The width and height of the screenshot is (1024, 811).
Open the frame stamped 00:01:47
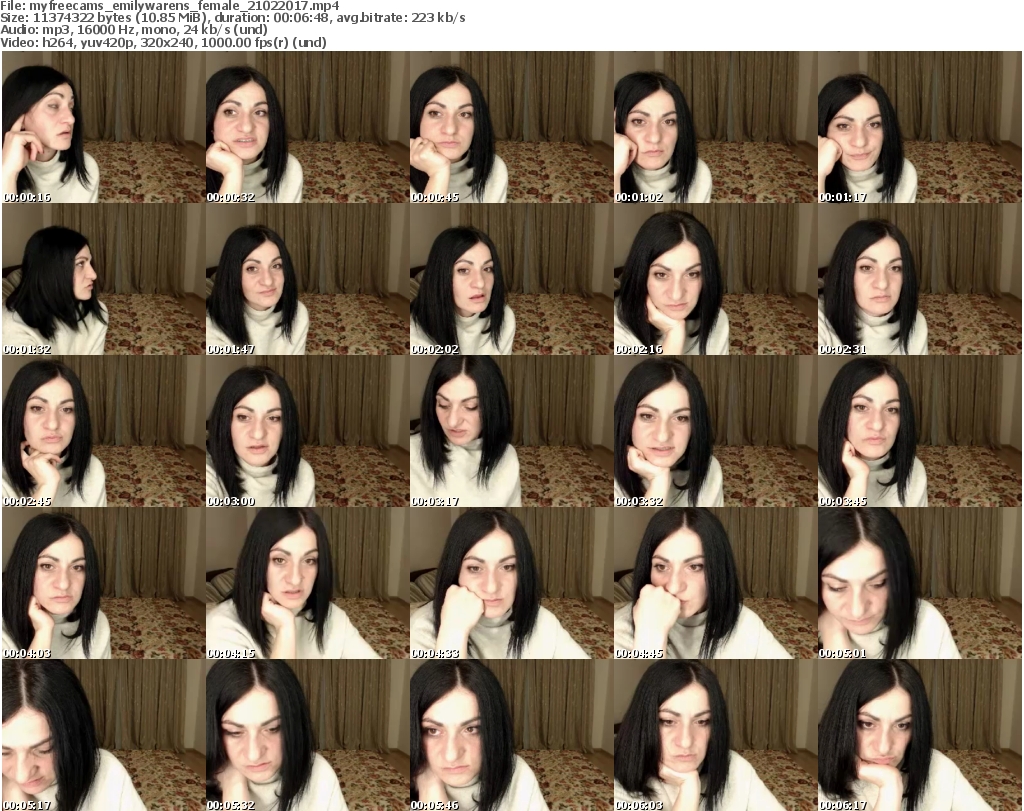(308, 279)
